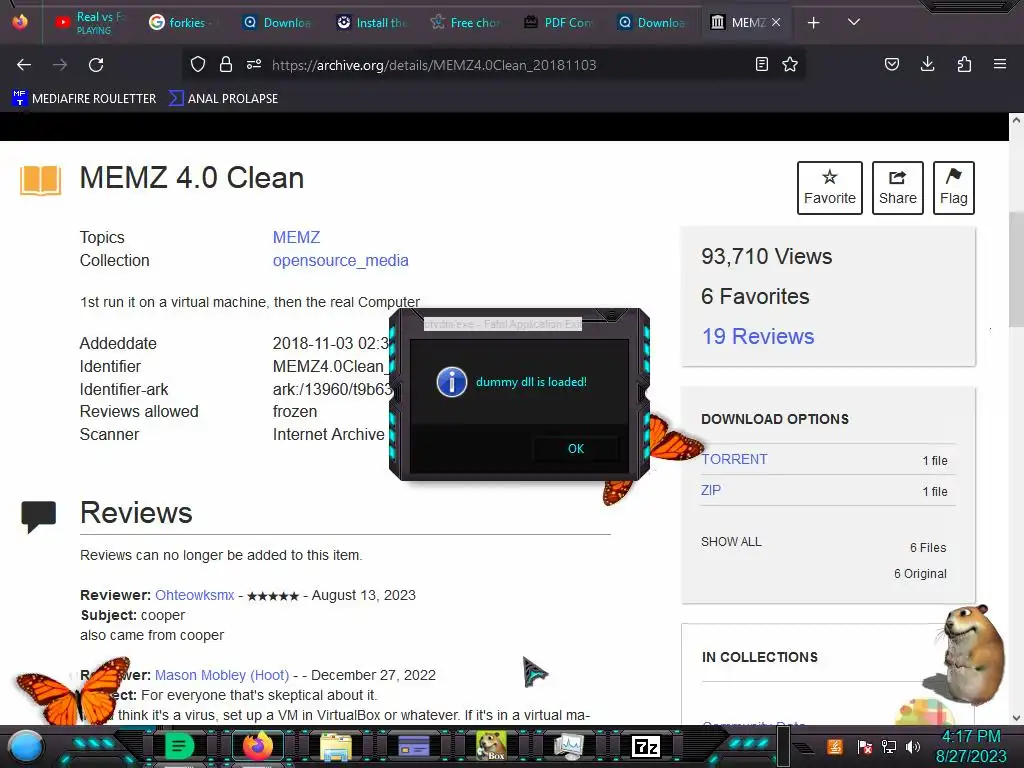Expand the list all tabs chevron
Screen dimensions: 1024x768
pos(854,22)
